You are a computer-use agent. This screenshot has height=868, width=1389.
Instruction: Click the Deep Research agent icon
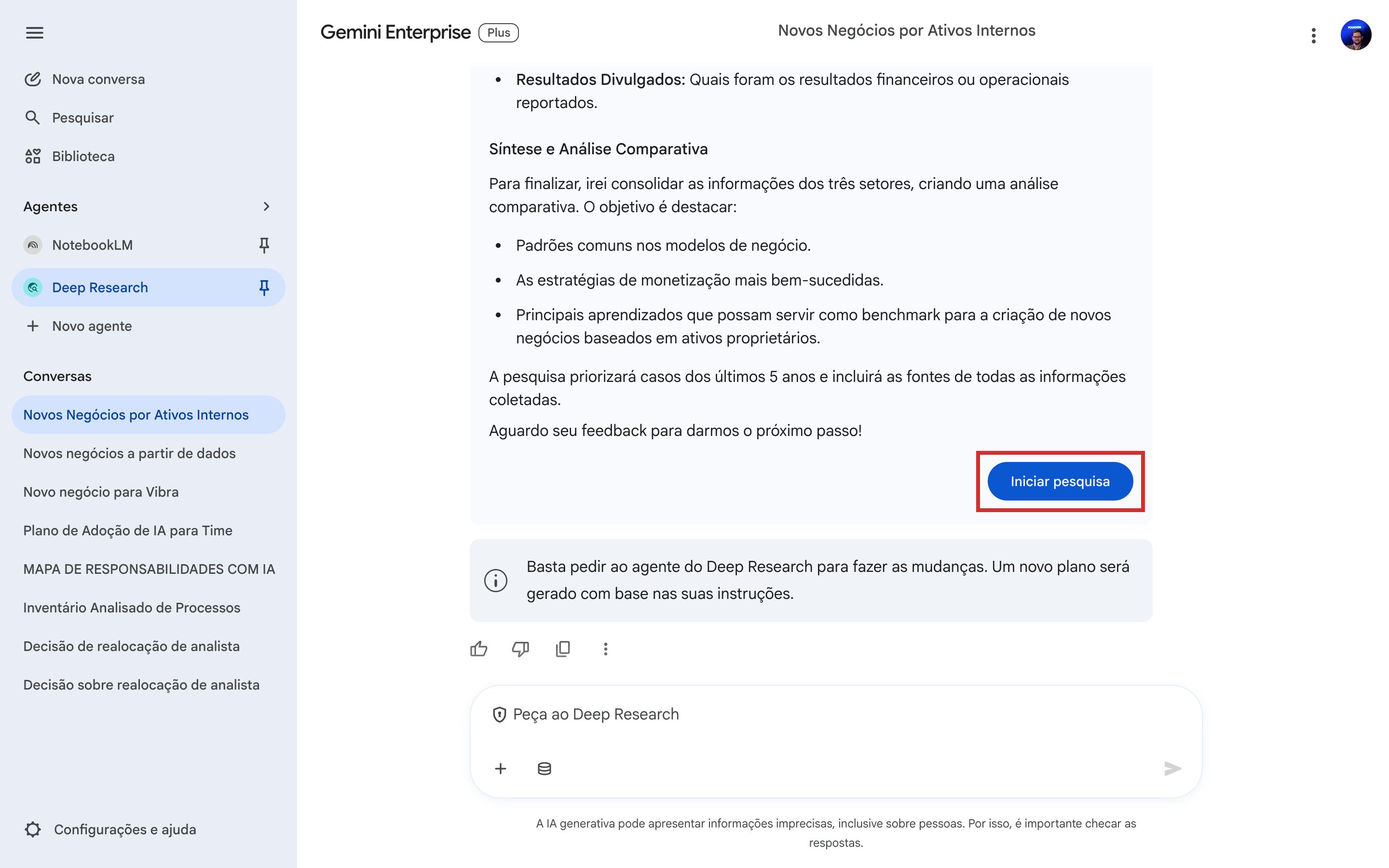(x=33, y=287)
